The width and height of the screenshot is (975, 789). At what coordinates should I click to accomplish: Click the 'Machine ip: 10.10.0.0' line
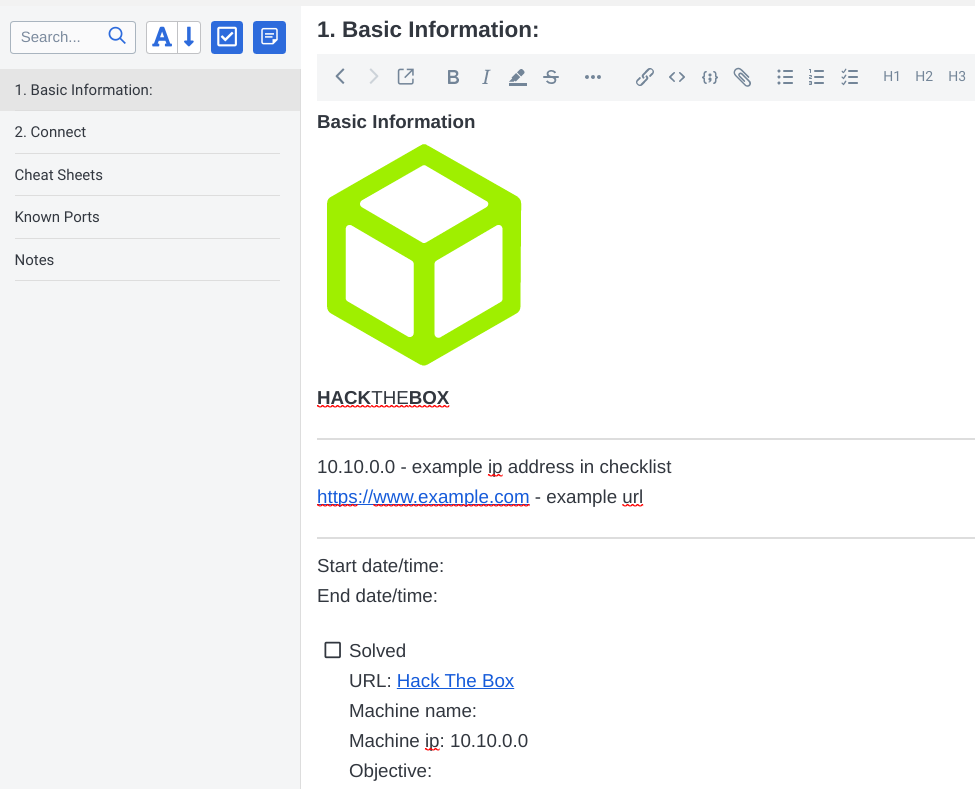pyautogui.click(x=438, y=741)
